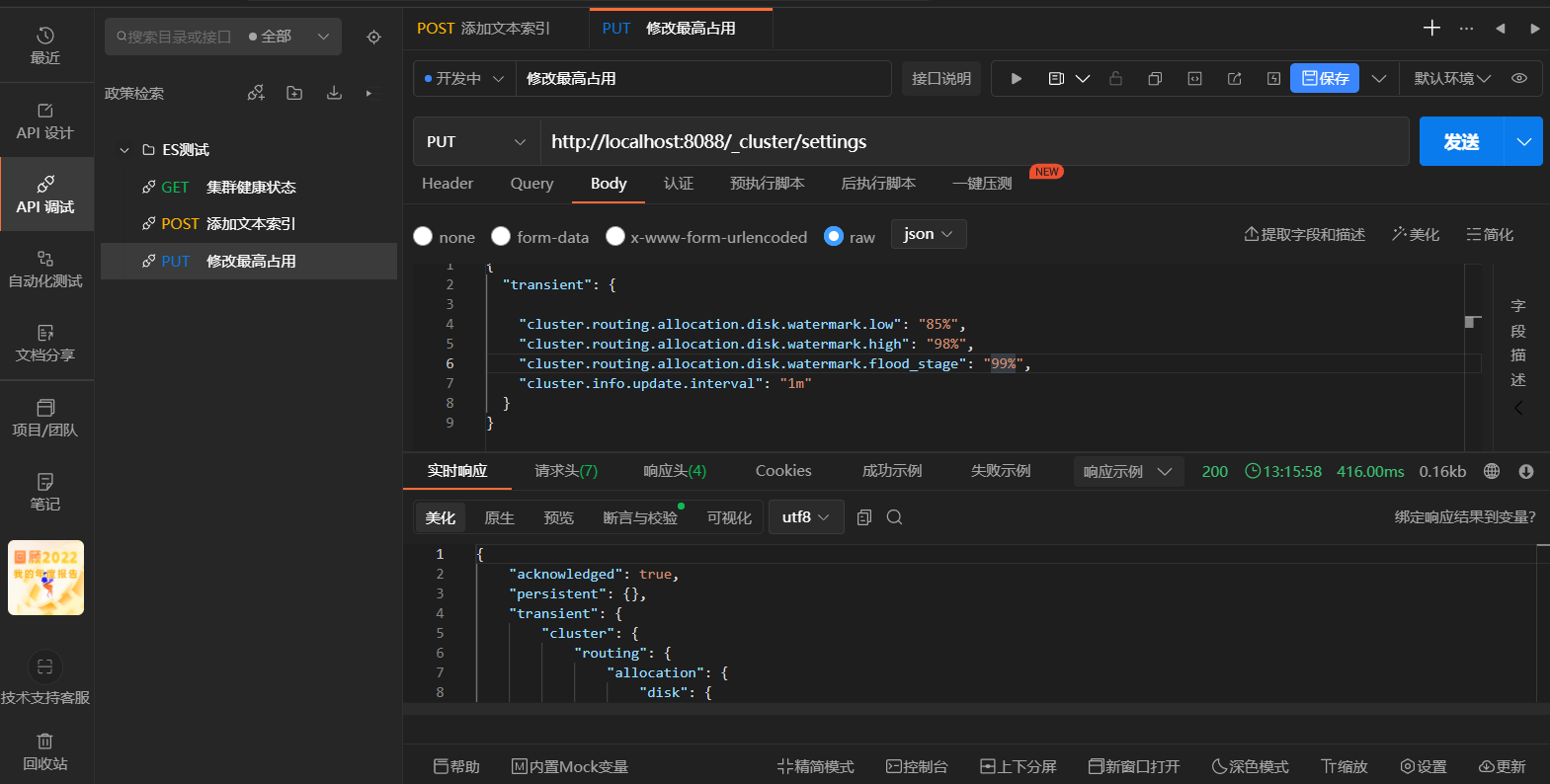Toggle 深色模式 dark mode

(1250, 766)
